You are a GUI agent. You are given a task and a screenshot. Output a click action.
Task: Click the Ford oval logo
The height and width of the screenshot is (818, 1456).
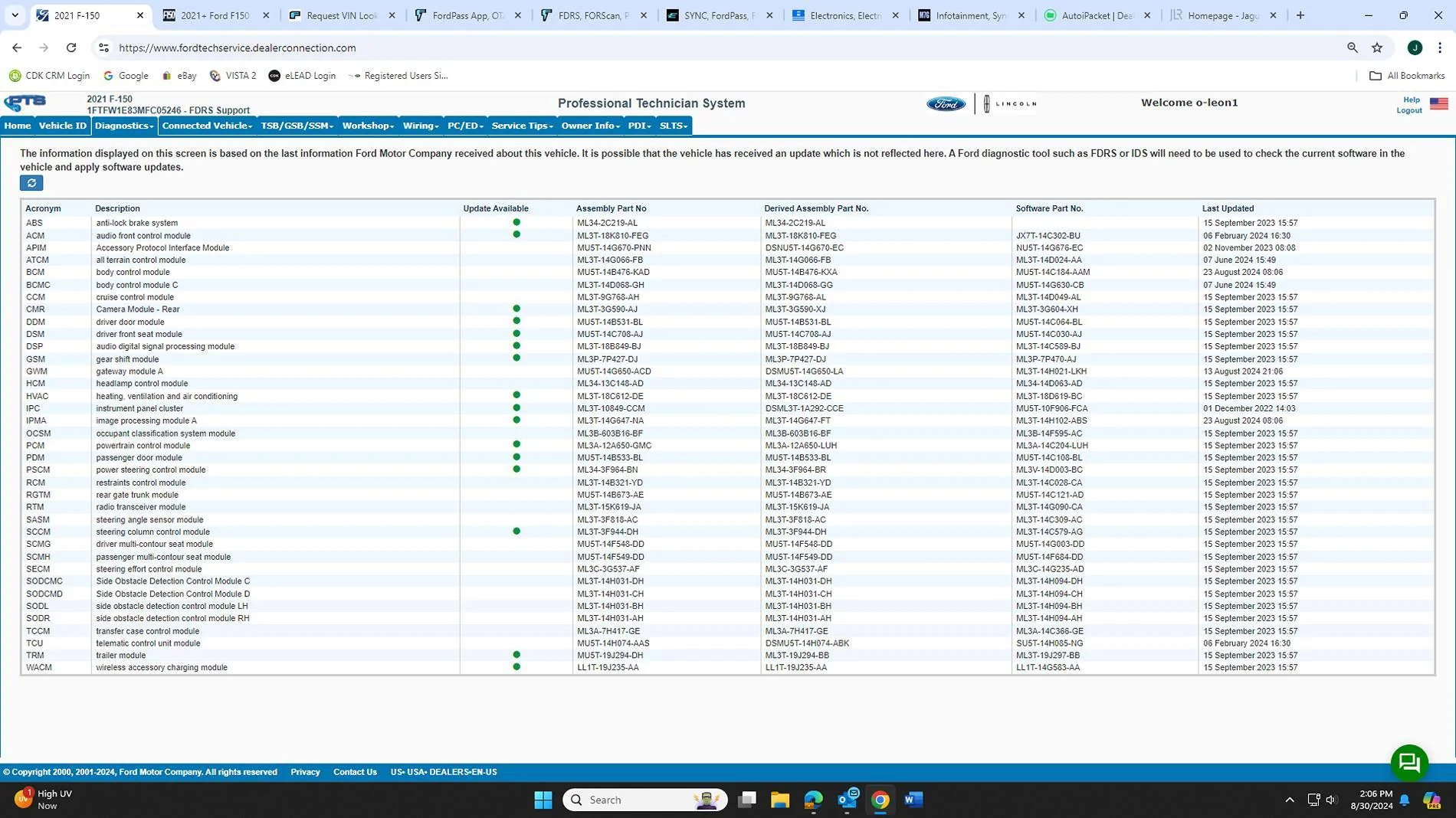point(946,103)
